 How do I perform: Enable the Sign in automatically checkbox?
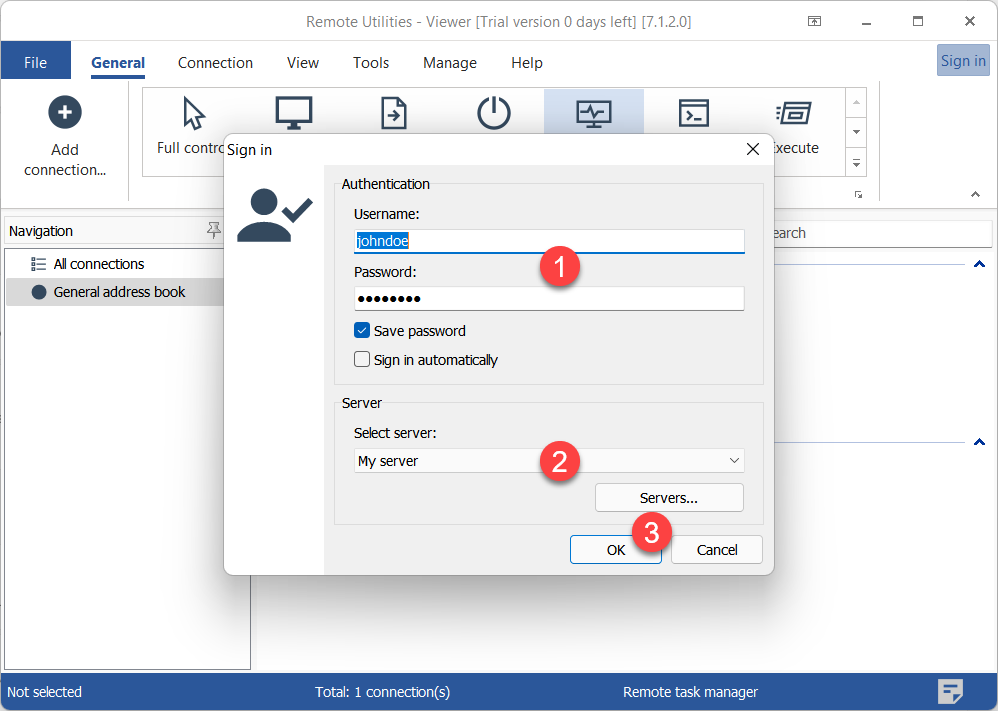(x=362, y=360)
